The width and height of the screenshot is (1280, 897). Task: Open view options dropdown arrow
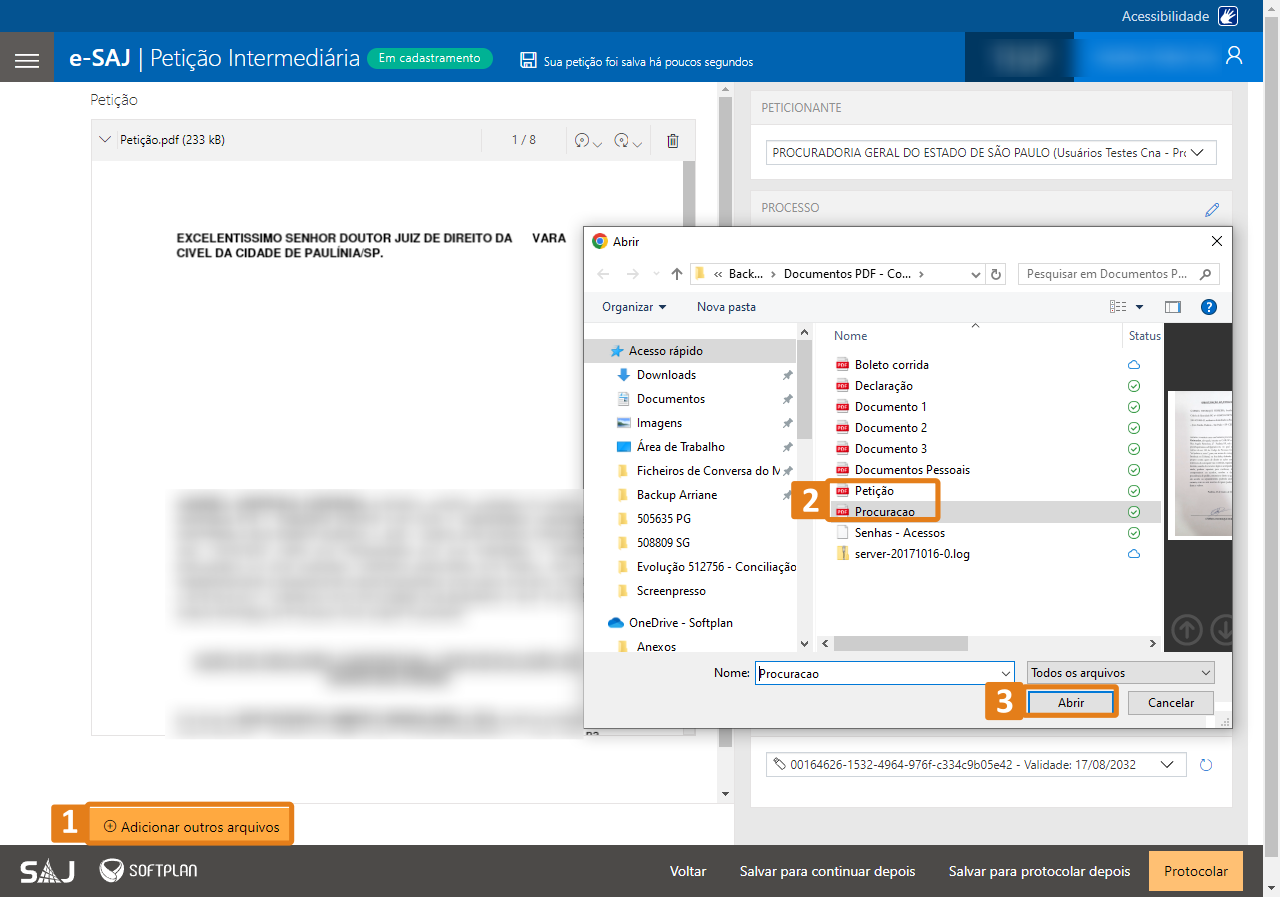point(1139,307)
